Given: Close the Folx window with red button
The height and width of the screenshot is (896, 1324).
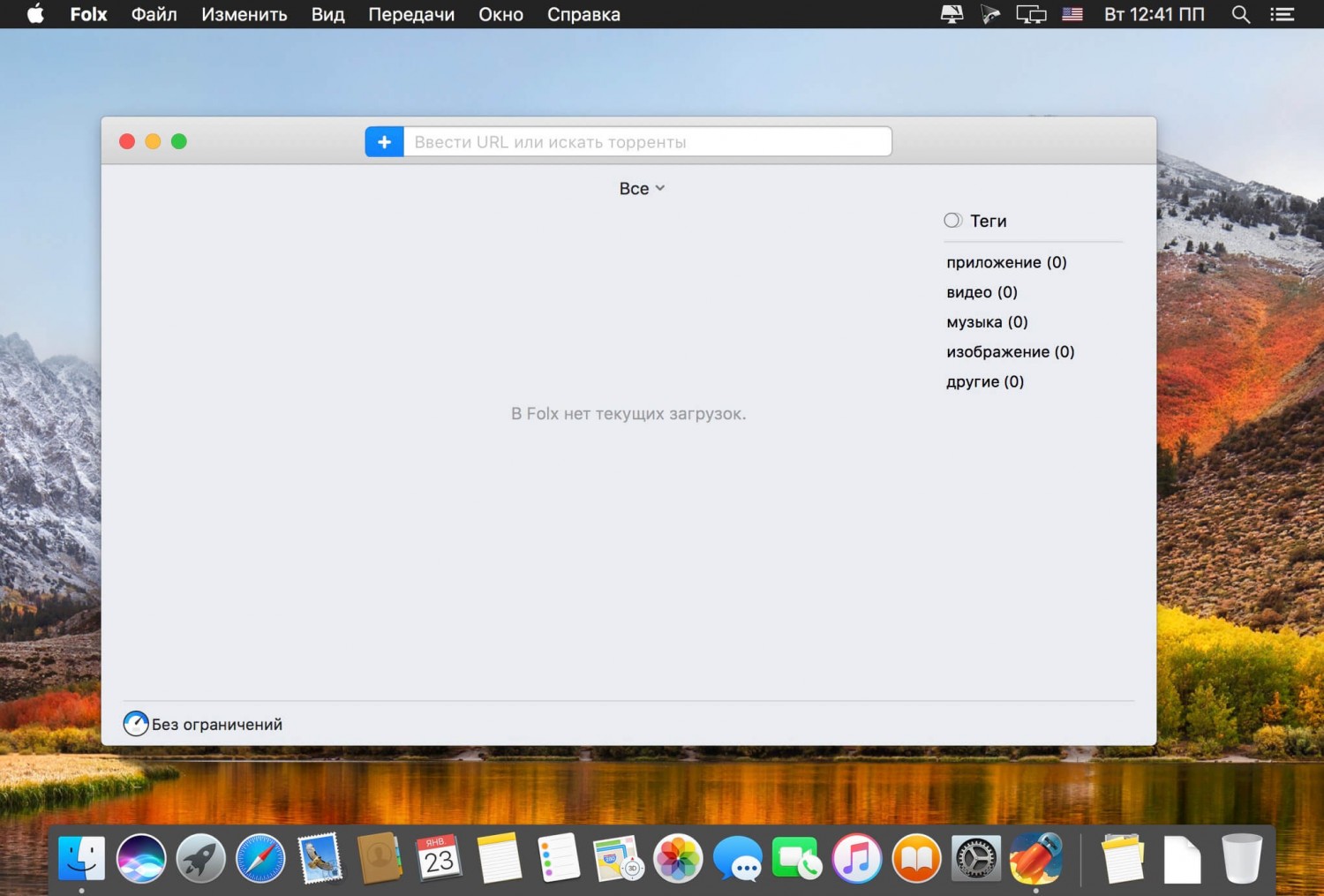Looking at the screenshot, I should tap(127, 141).
